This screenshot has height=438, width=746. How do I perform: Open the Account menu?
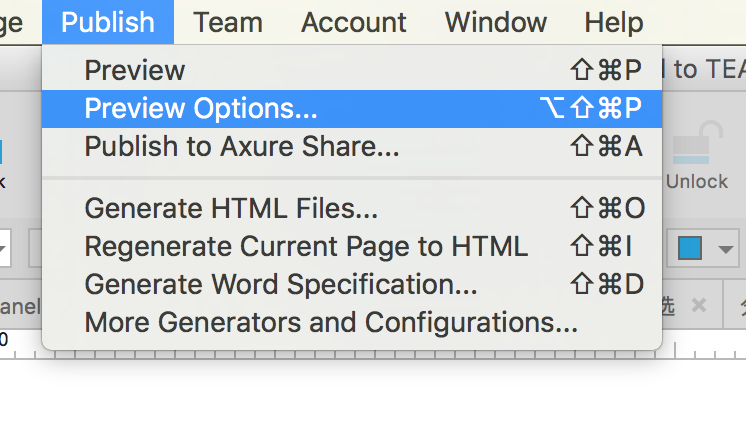(x=353, y=22)
